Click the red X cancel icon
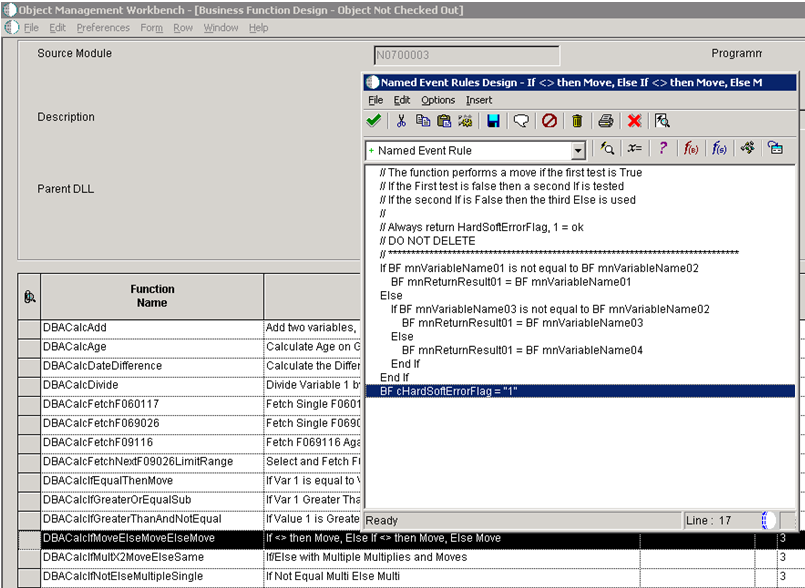This screenshot has height=588, width=805. coord(635,121)
